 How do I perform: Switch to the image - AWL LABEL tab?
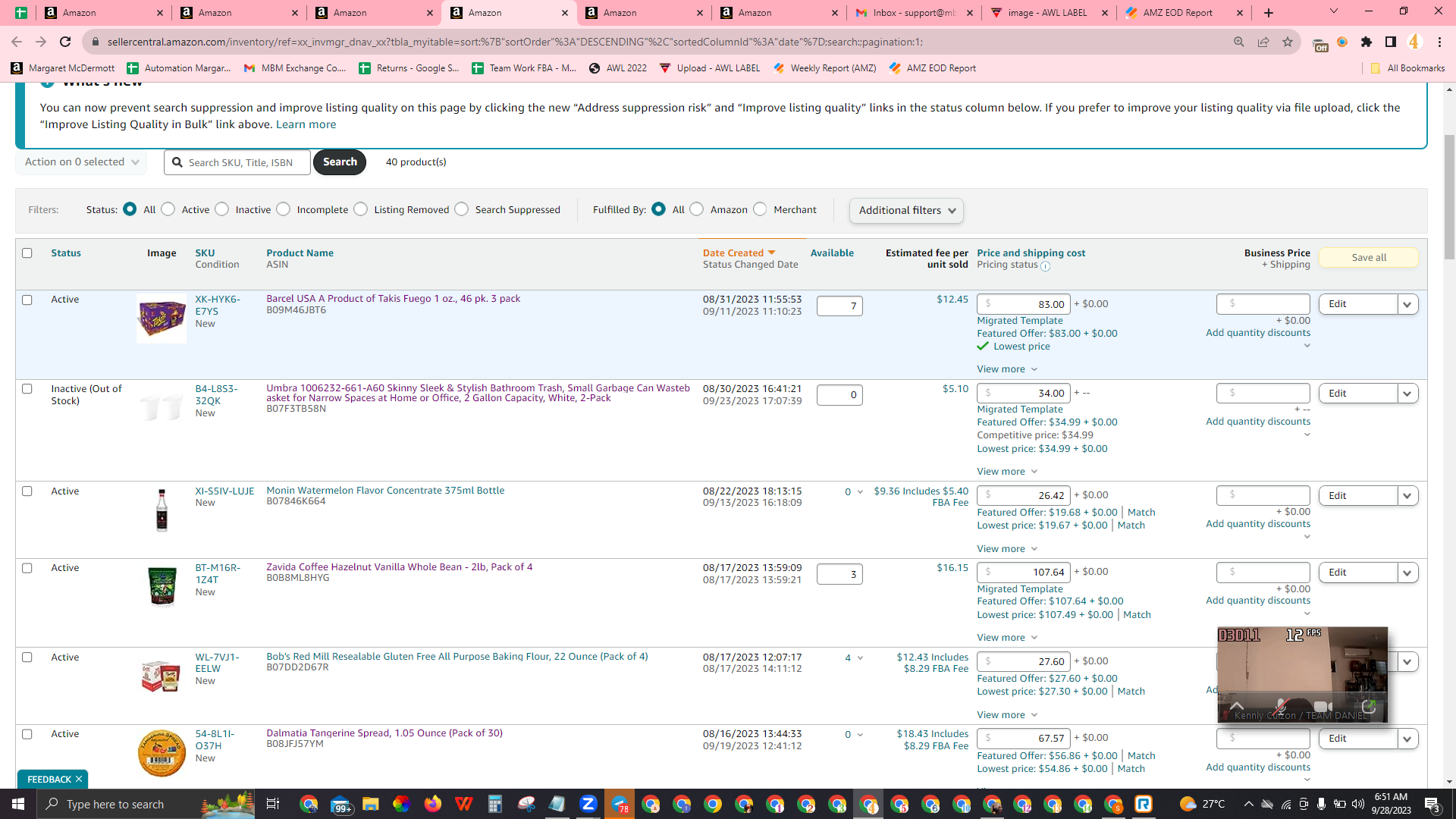pyautogui.click(x=1048, y=13)
